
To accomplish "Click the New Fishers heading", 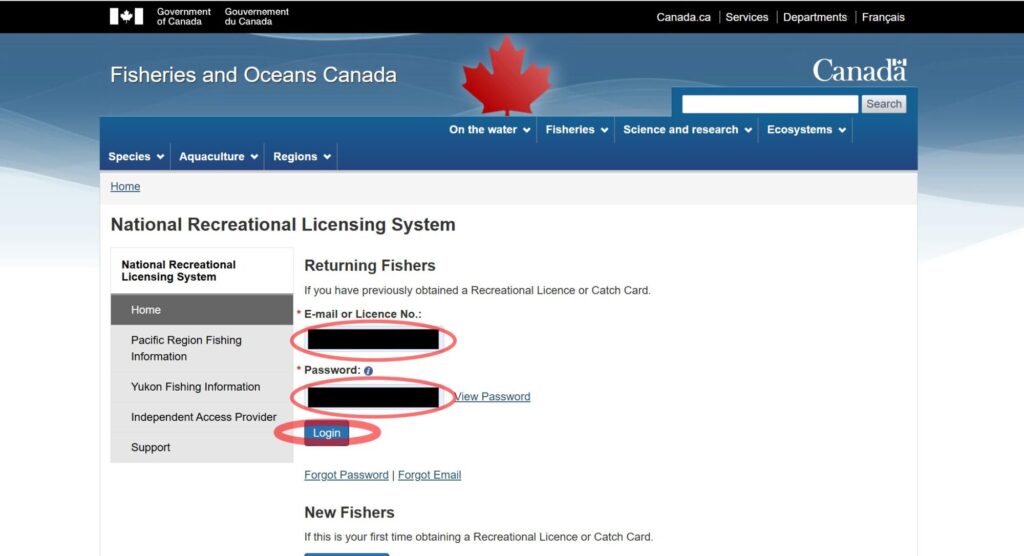I will tap(349, 512).
